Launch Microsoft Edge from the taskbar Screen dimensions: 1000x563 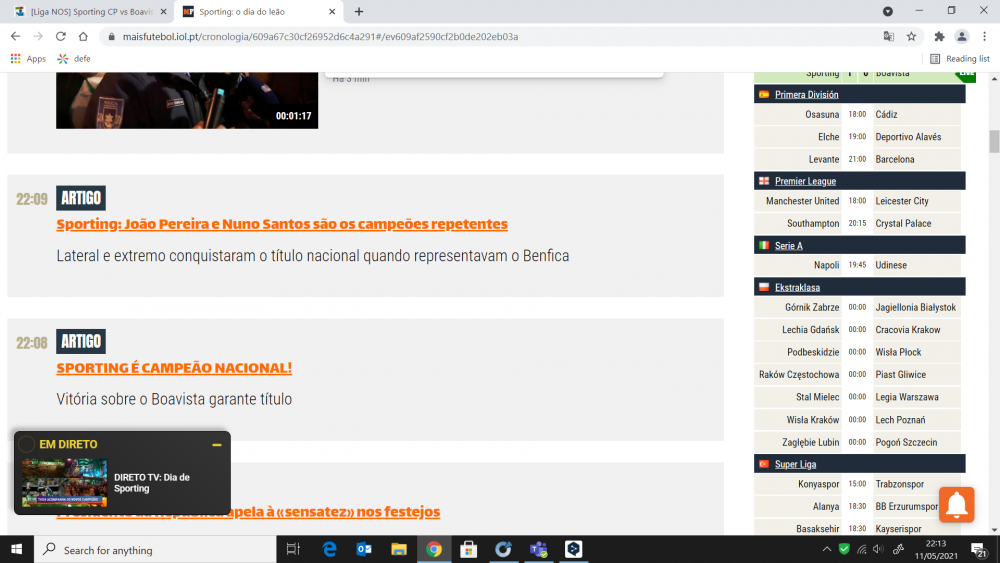(329, 549)
